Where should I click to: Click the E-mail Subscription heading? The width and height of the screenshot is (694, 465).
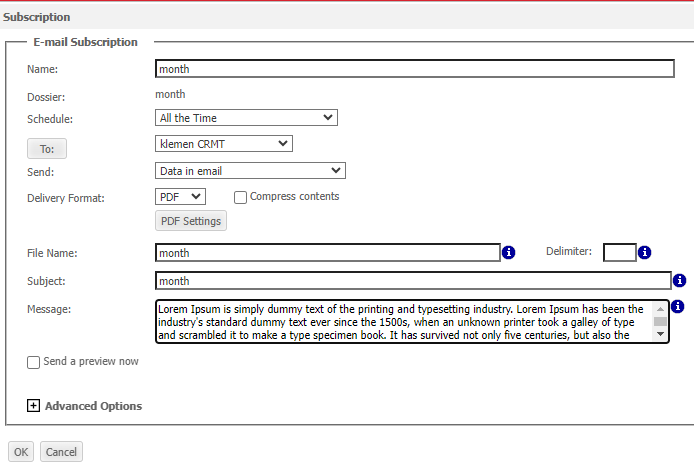pyautogui.click(x=85, y=42)
